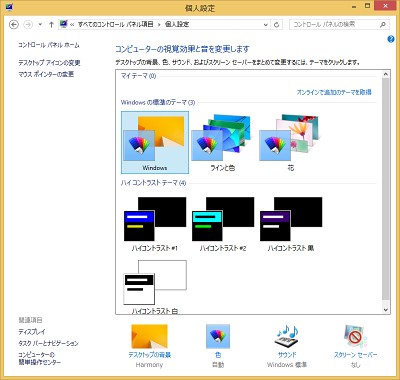Click the magnifier search icon

point(383,24)
